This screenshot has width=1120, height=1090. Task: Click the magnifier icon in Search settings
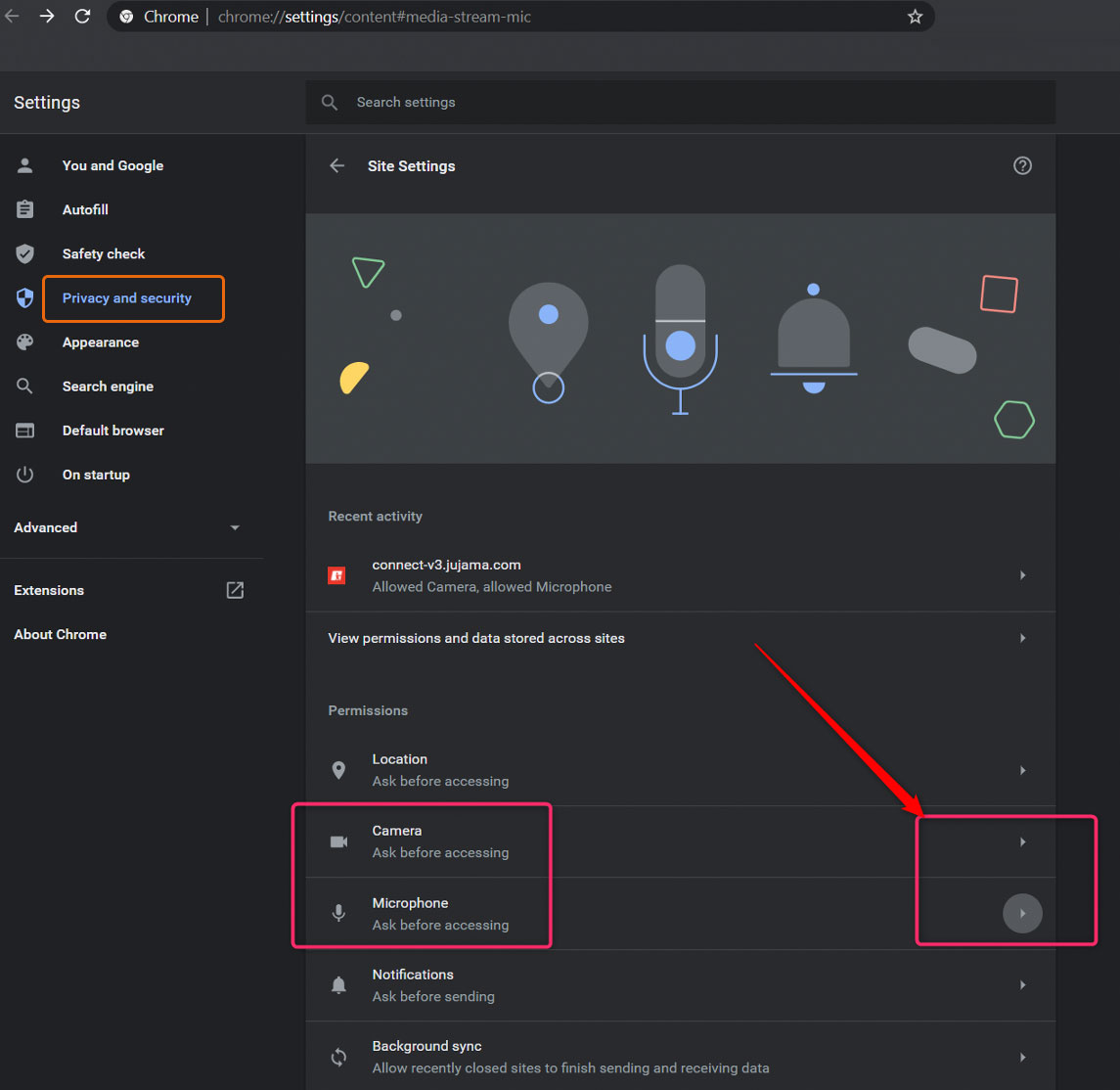point(330,102)
